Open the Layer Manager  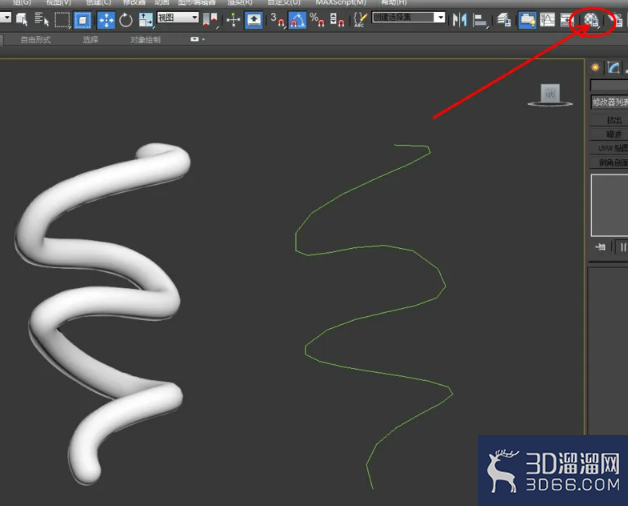(x=504, y=20)
